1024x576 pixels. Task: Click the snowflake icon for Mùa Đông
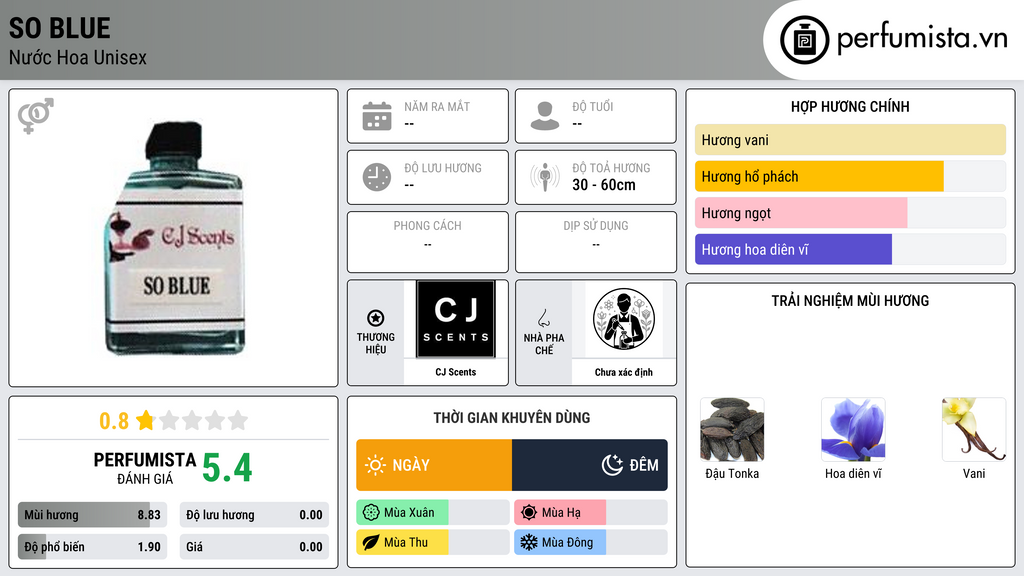pos(529,543)
